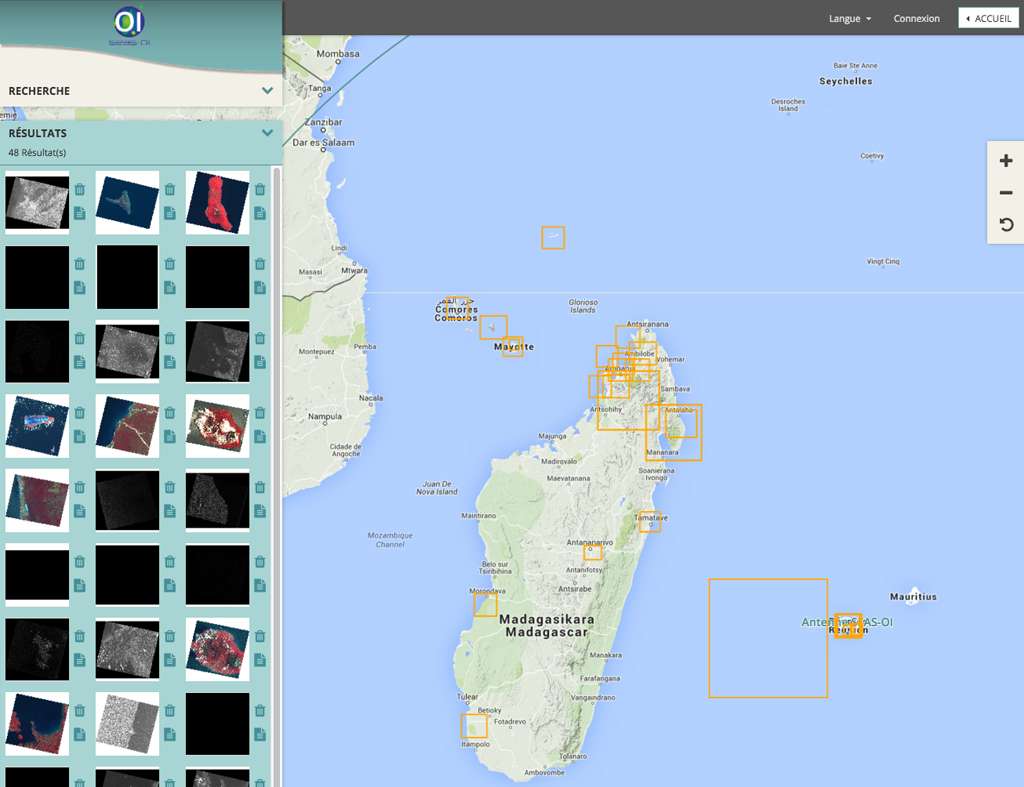Select the grey cloudy satellite thumbnail

(37, 202)
